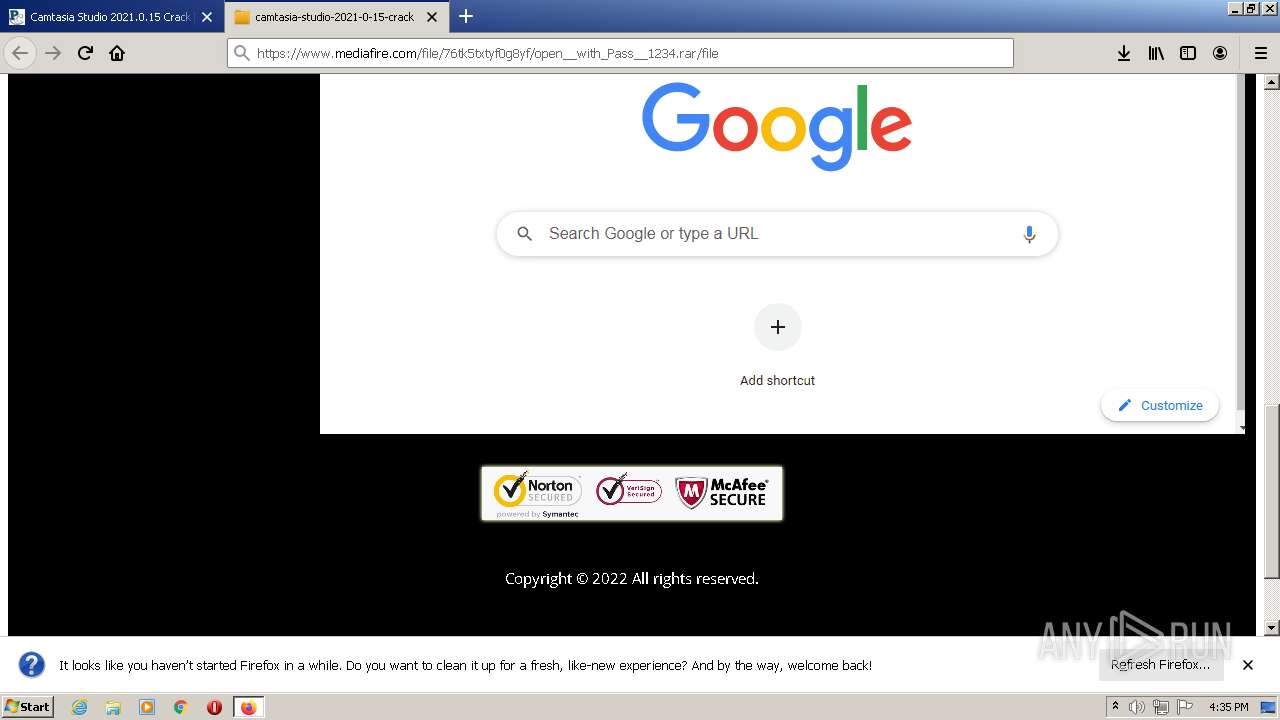Go forward to the next page
The image size is (1280, 720).
click(x=53, y=53)
